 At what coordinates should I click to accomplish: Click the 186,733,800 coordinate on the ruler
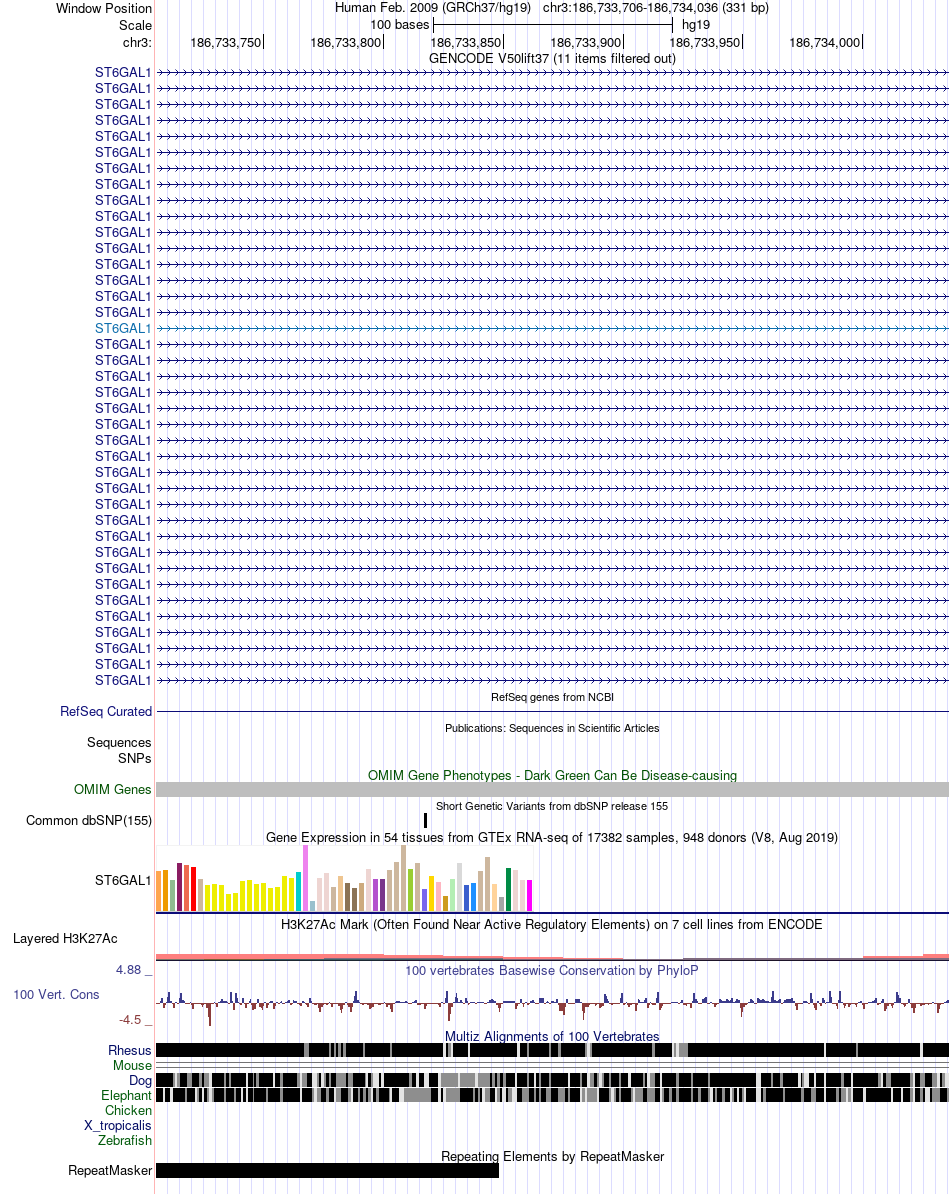(346, 43)
